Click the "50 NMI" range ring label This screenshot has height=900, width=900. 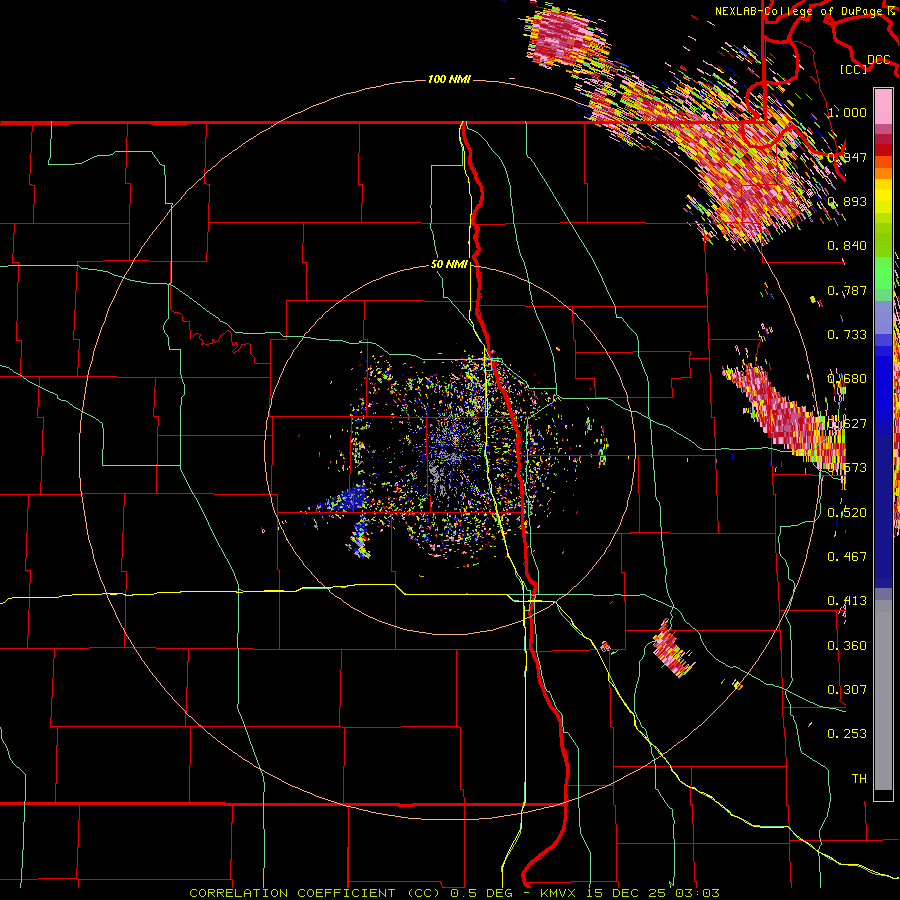pos(449,264)
